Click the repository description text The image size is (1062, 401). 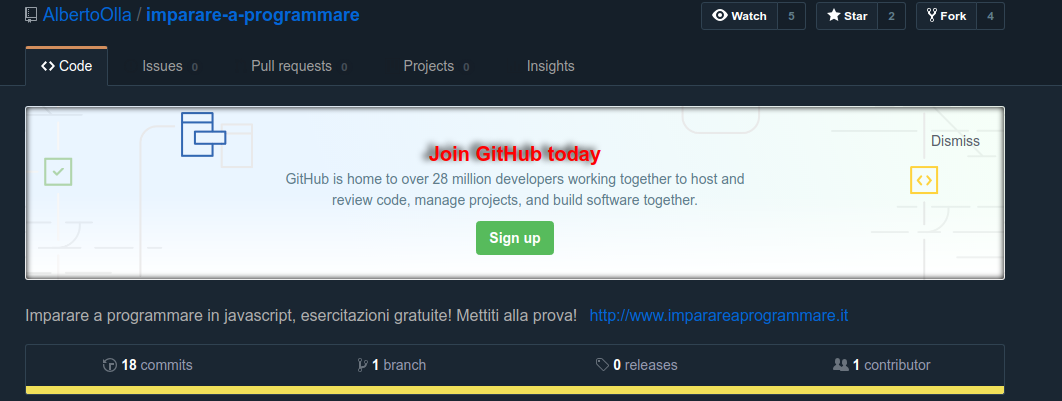pyautogui.click(x=301, y=316)
